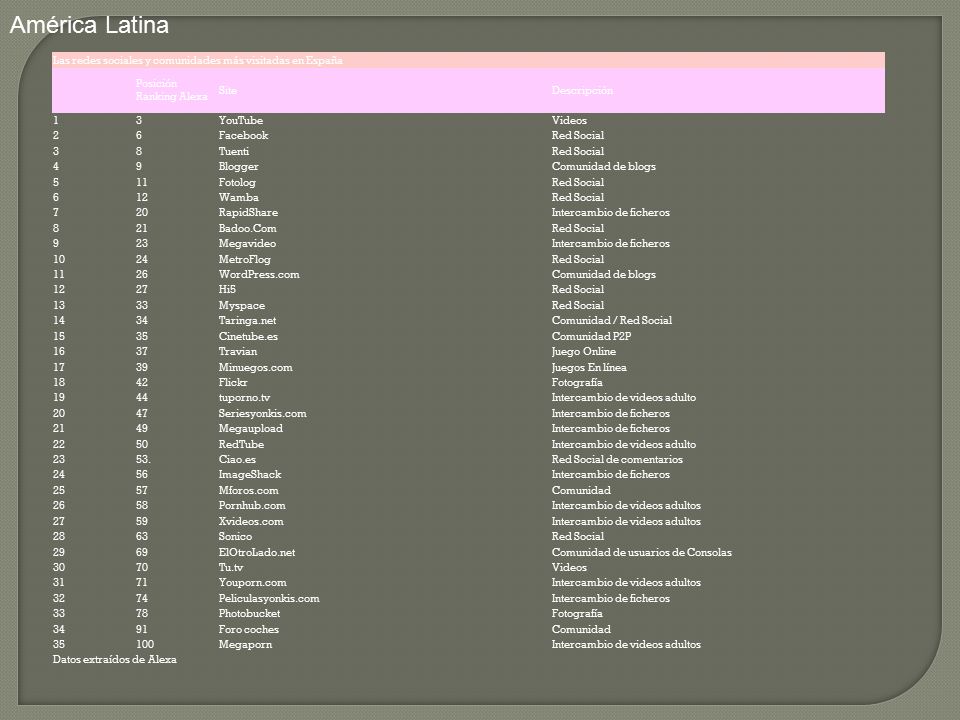
Task: Click 'Red Social' description in Facebook row
Action: [577, 135]
